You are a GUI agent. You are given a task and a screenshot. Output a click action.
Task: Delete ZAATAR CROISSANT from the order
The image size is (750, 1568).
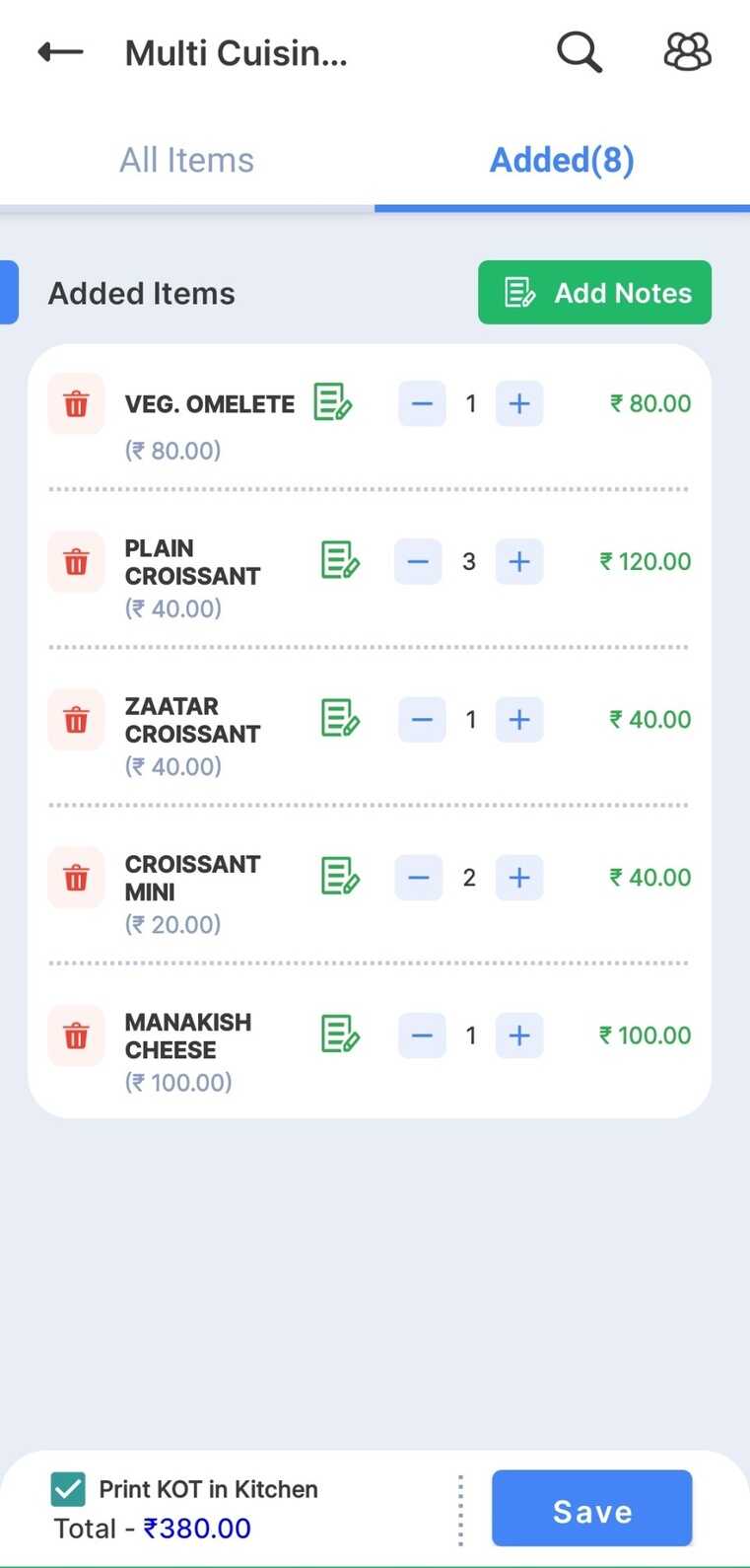[x=76, y=720]
